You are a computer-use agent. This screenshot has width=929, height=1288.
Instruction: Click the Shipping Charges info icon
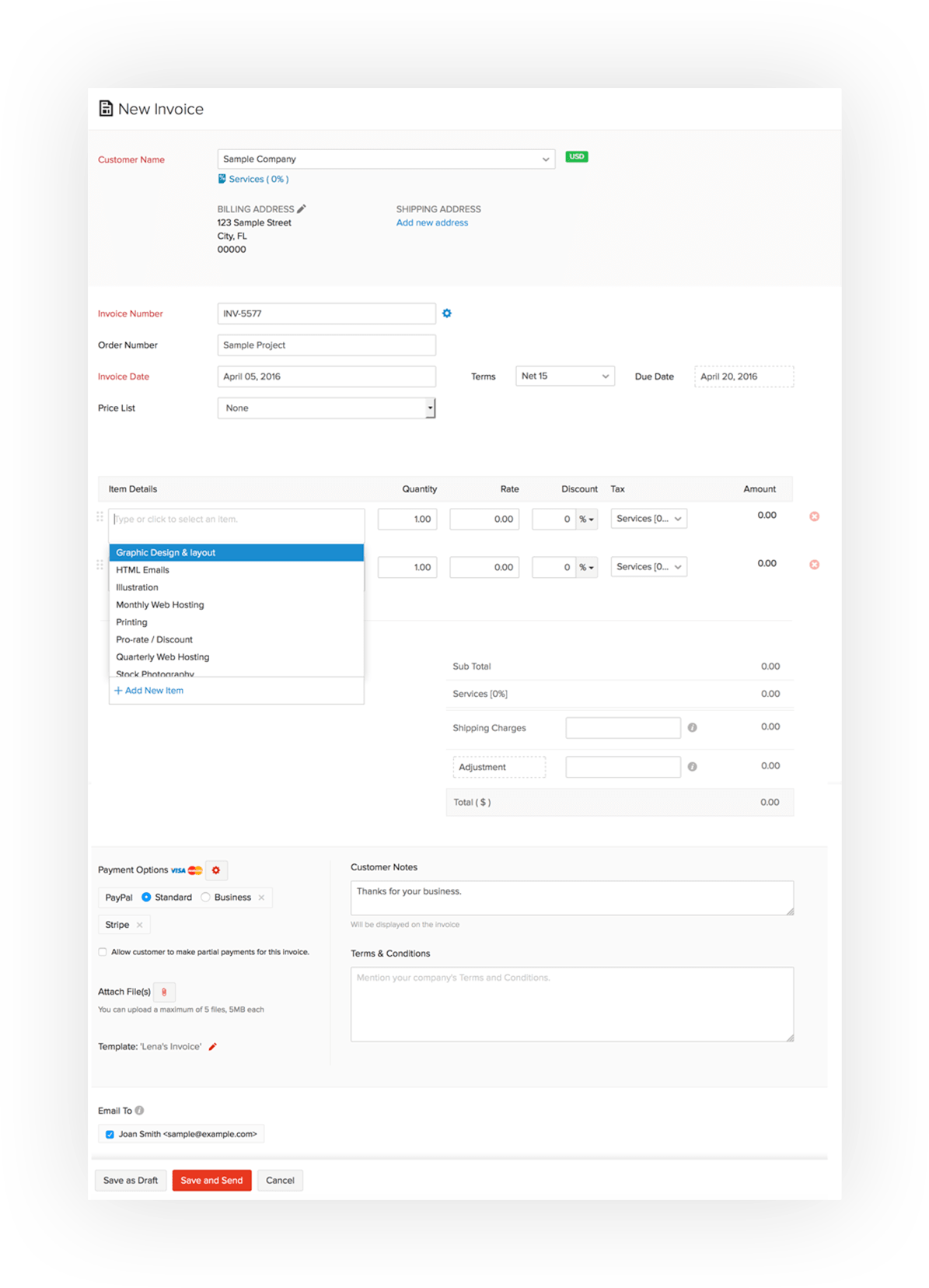coord(692,727)
